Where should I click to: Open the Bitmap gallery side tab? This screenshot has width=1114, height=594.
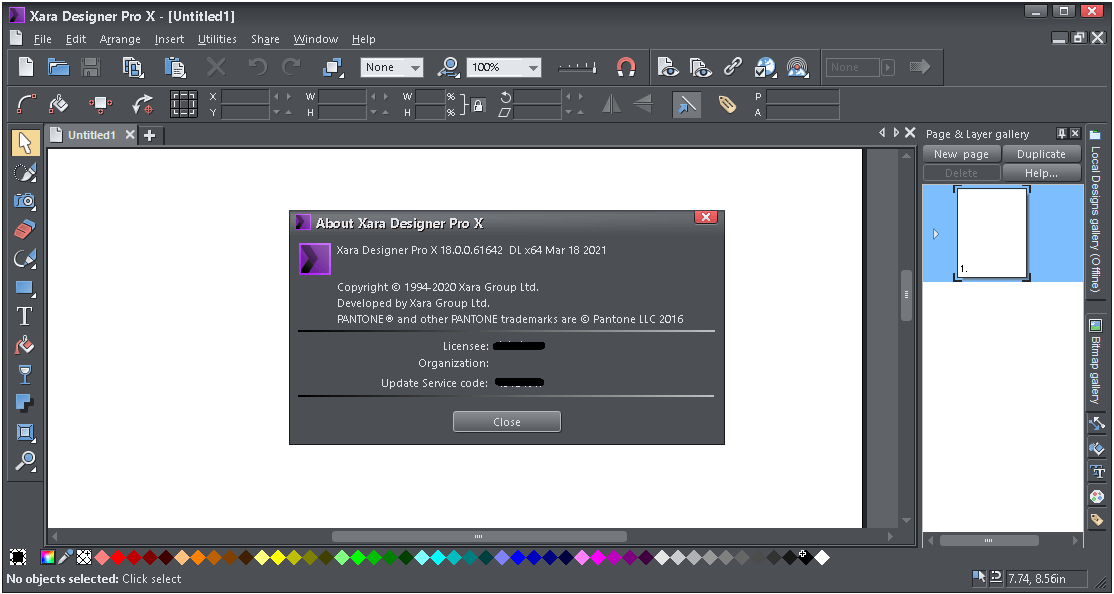(x=1095, y=361)
